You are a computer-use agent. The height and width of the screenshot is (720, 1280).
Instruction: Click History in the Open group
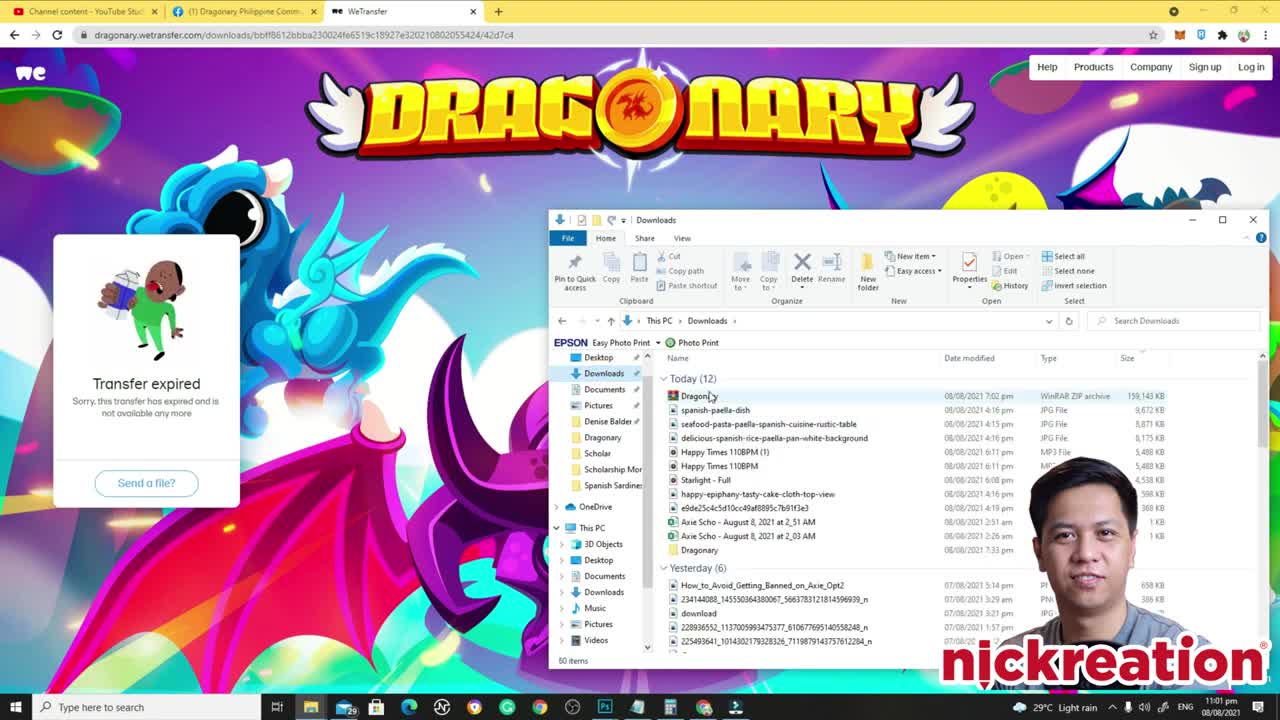(x=1011, y=286)
